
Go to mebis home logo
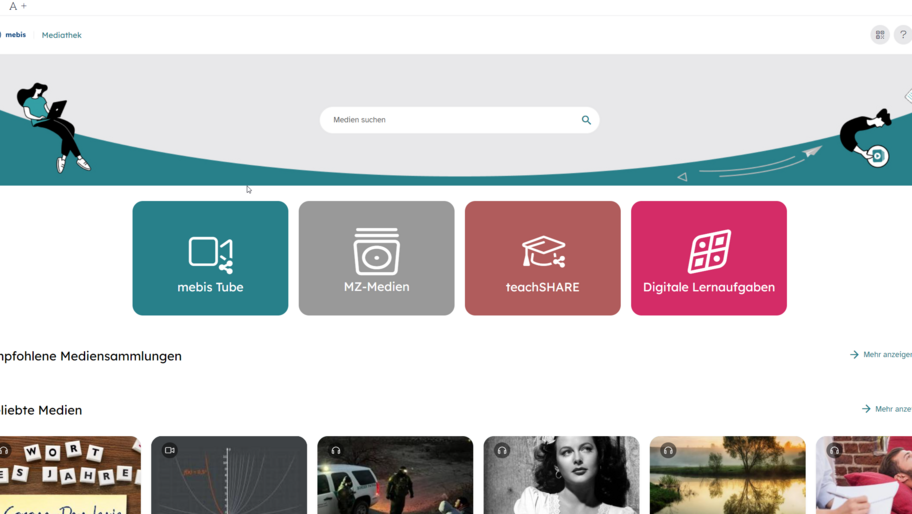pyautogui.click(x=14, y=35)
